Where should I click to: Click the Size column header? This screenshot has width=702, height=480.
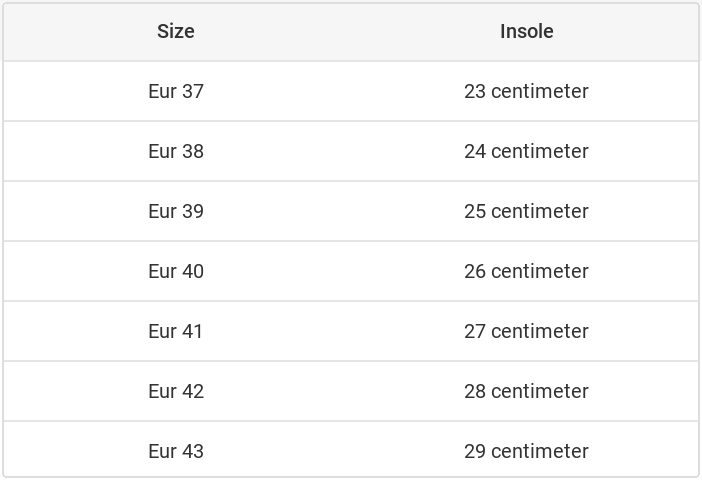tap(176, 31)
